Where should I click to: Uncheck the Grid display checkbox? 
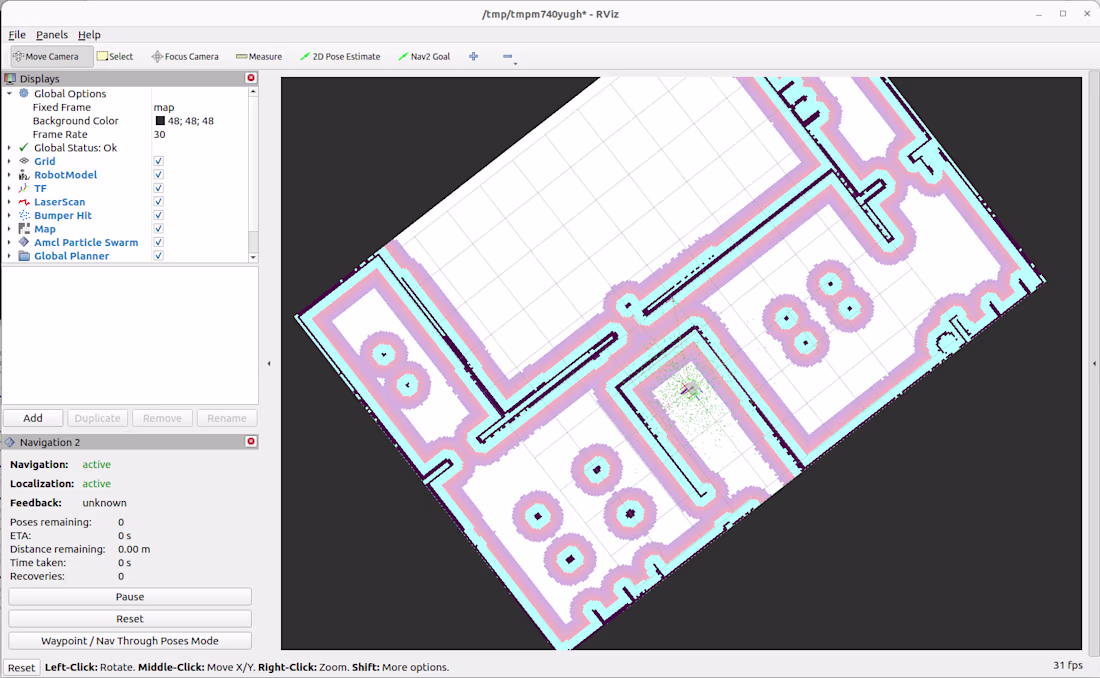159,161
